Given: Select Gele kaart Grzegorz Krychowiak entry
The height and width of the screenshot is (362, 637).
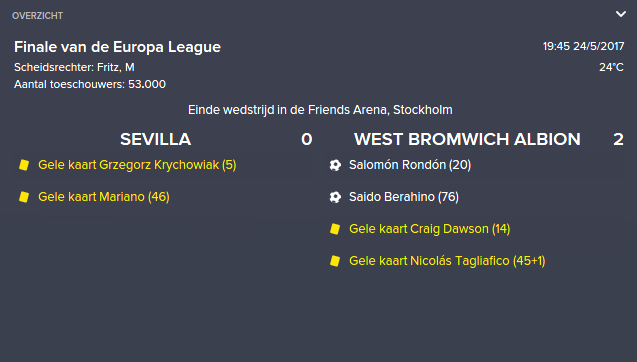Looking at the screenshot, I should [137, 165].
